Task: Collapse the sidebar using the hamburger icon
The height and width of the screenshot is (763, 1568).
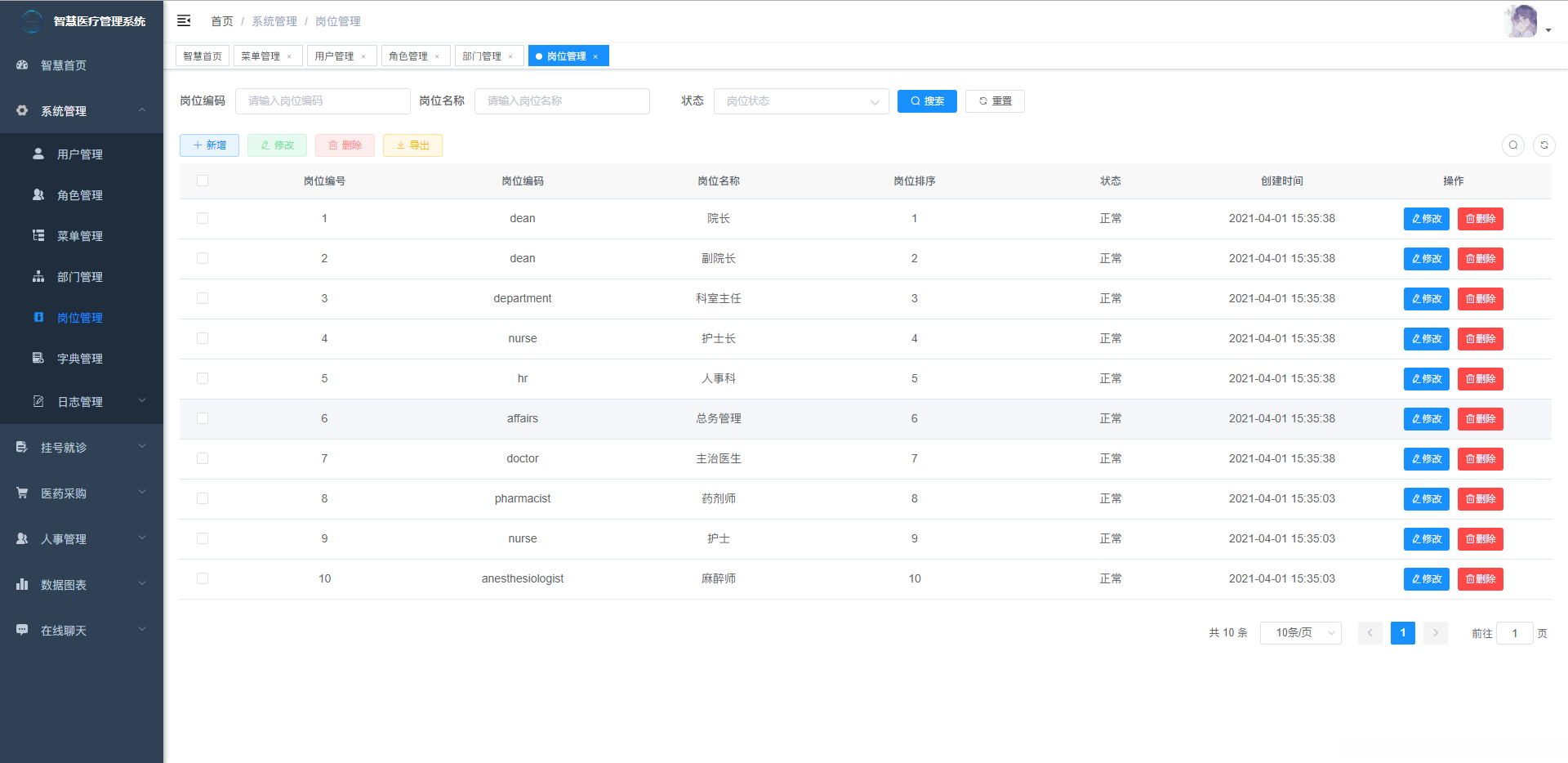Action: point(184,20)
